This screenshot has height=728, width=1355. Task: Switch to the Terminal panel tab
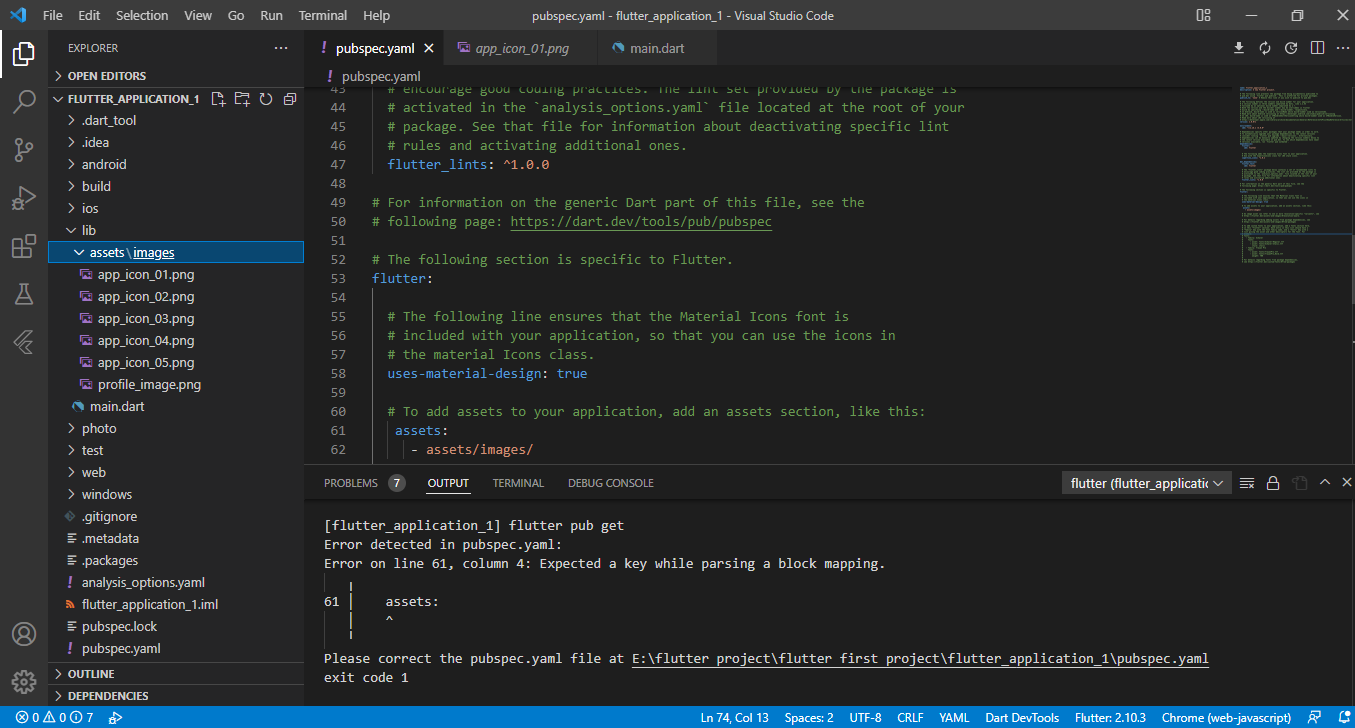pyautogui.click(x=518, y=483)
